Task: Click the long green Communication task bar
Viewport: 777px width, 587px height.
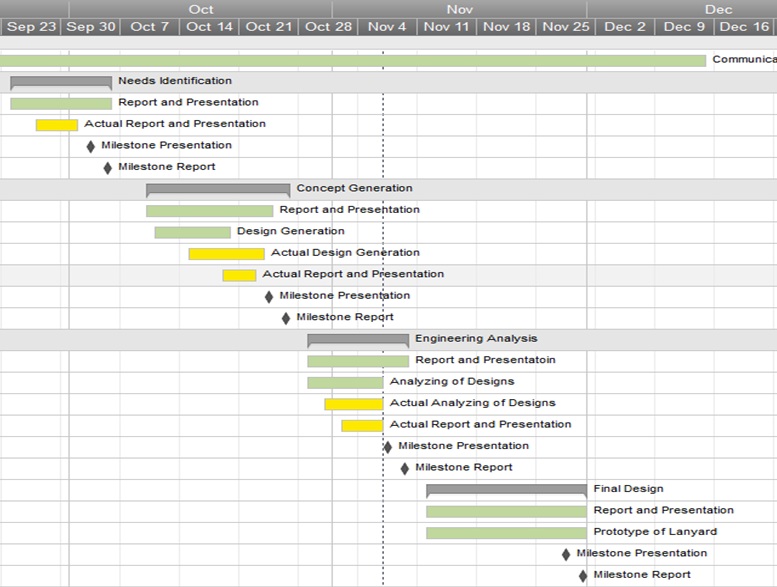Action: (350, 61)
